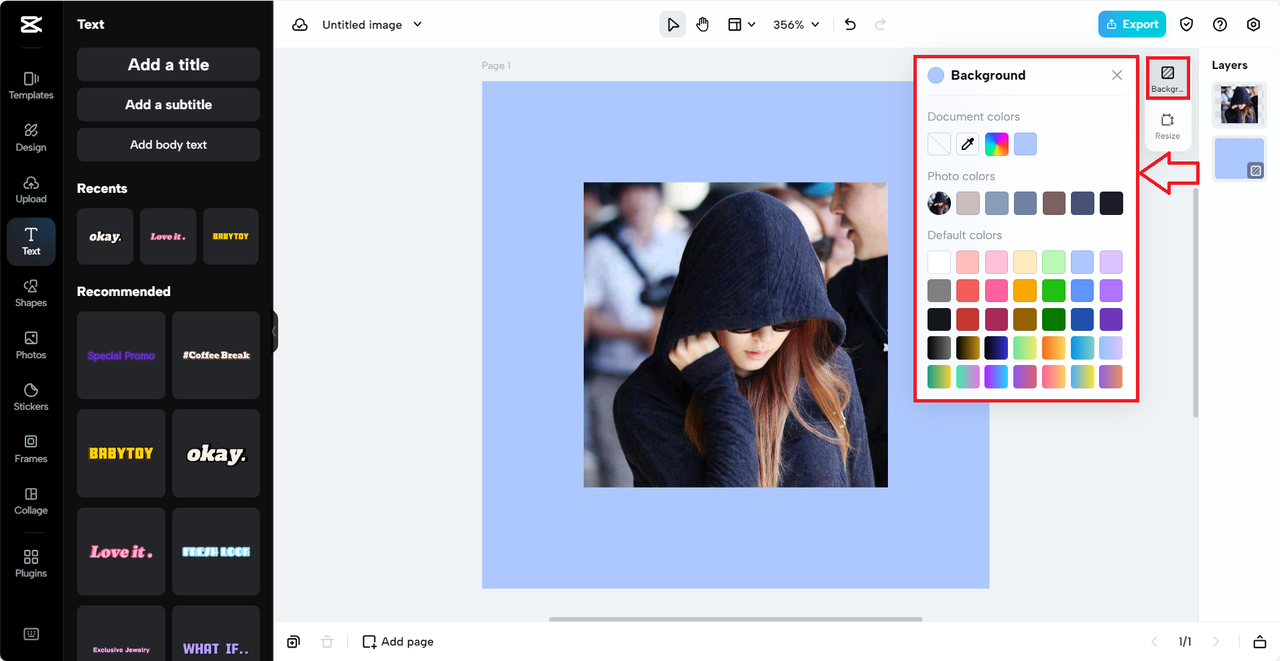This screenshot has height=661, width=1280.
Task: Click the photo thumbnail in Photo colors
Action: [939, 203]
